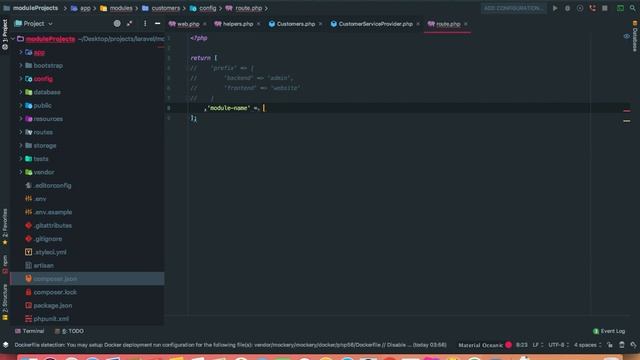The width and height of the screenshot is (640, 360).
Task: Click the Material Oceanic theme indicator dot
Action: point(508,345)
